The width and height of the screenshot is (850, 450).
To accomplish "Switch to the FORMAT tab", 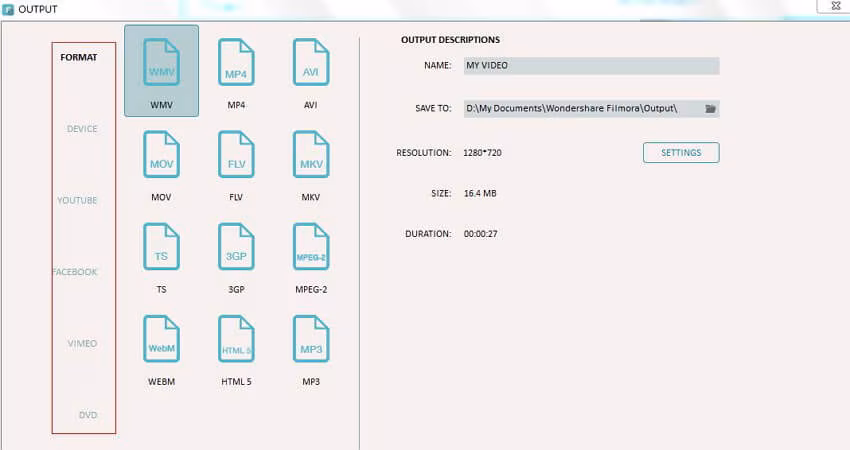I will pos(79,57).
